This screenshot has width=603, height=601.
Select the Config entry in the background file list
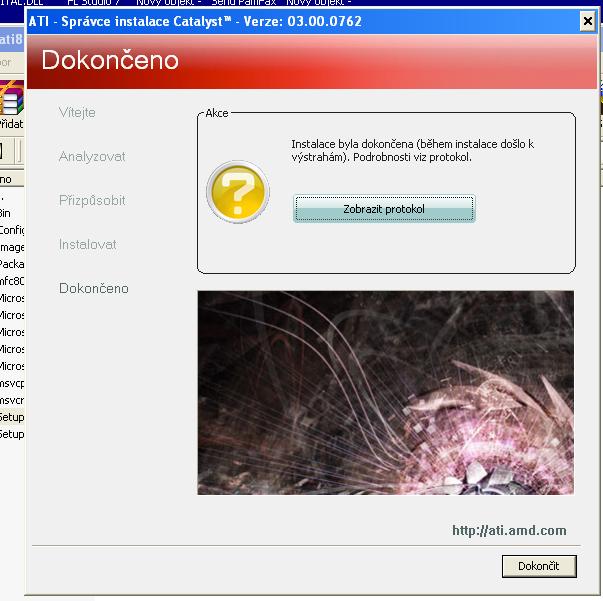(x=12, y=230)
